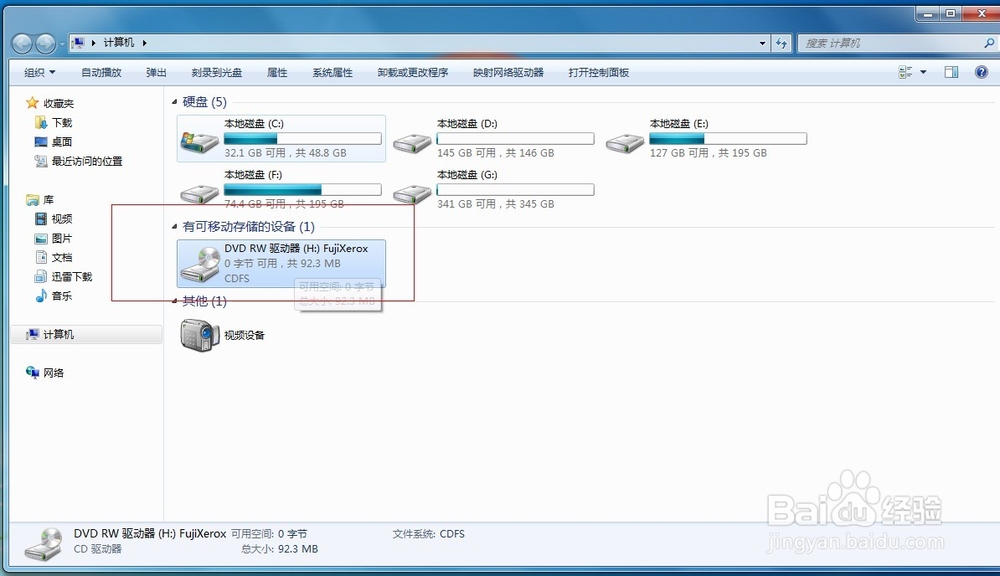Click the E: drive usage bar
This screenshot has height=576, width=1000.
click(x=728, y=138)
